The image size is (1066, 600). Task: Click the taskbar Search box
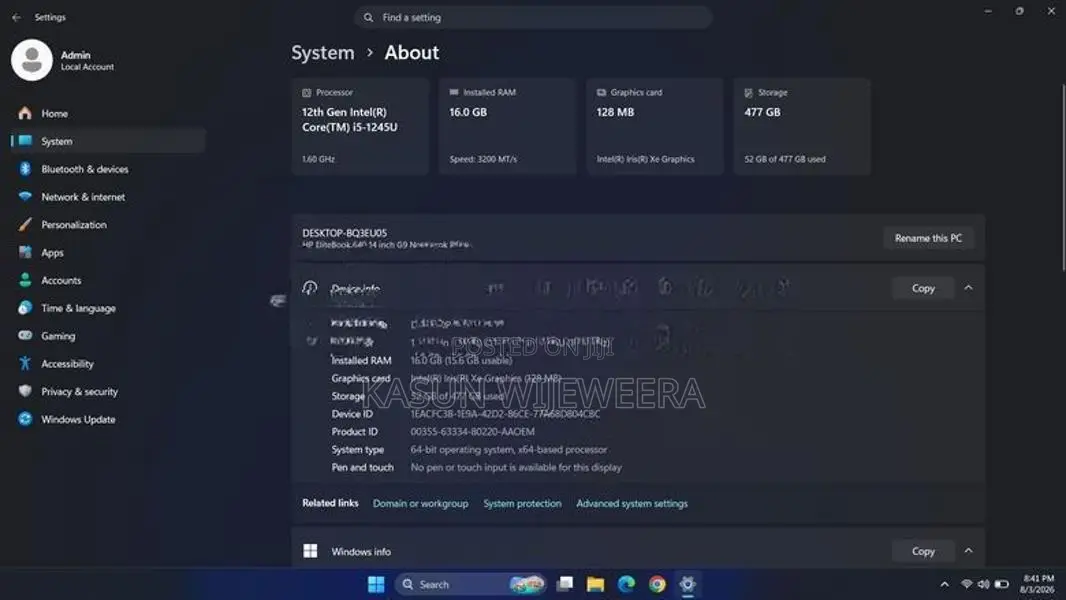(472, 584)
